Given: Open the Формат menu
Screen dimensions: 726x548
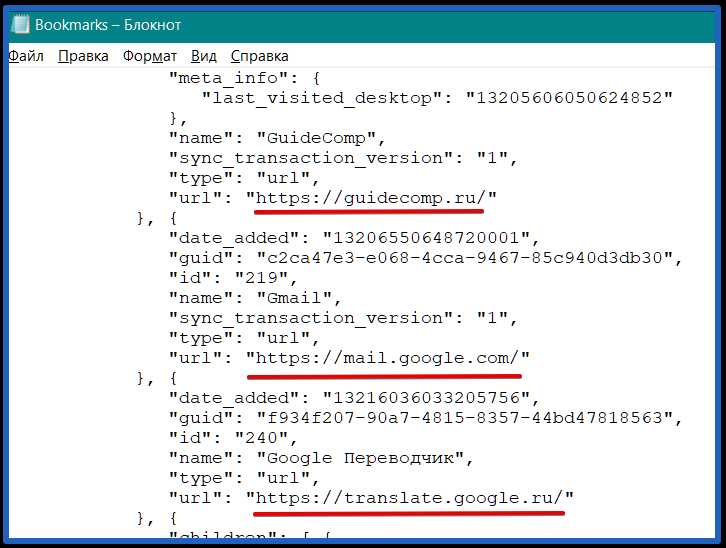Looking at the screenshot, I should (150, 56).
